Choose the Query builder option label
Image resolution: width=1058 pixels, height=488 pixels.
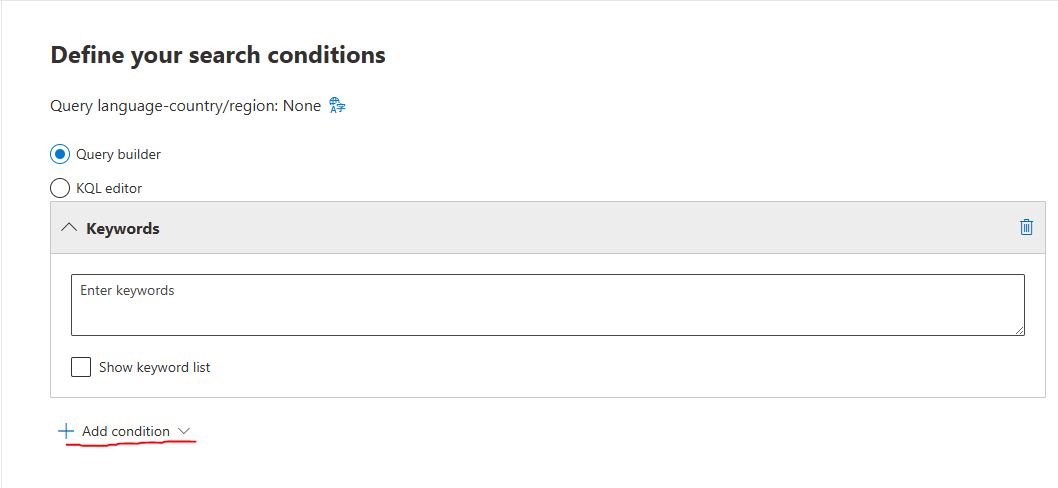coord(118,154)
